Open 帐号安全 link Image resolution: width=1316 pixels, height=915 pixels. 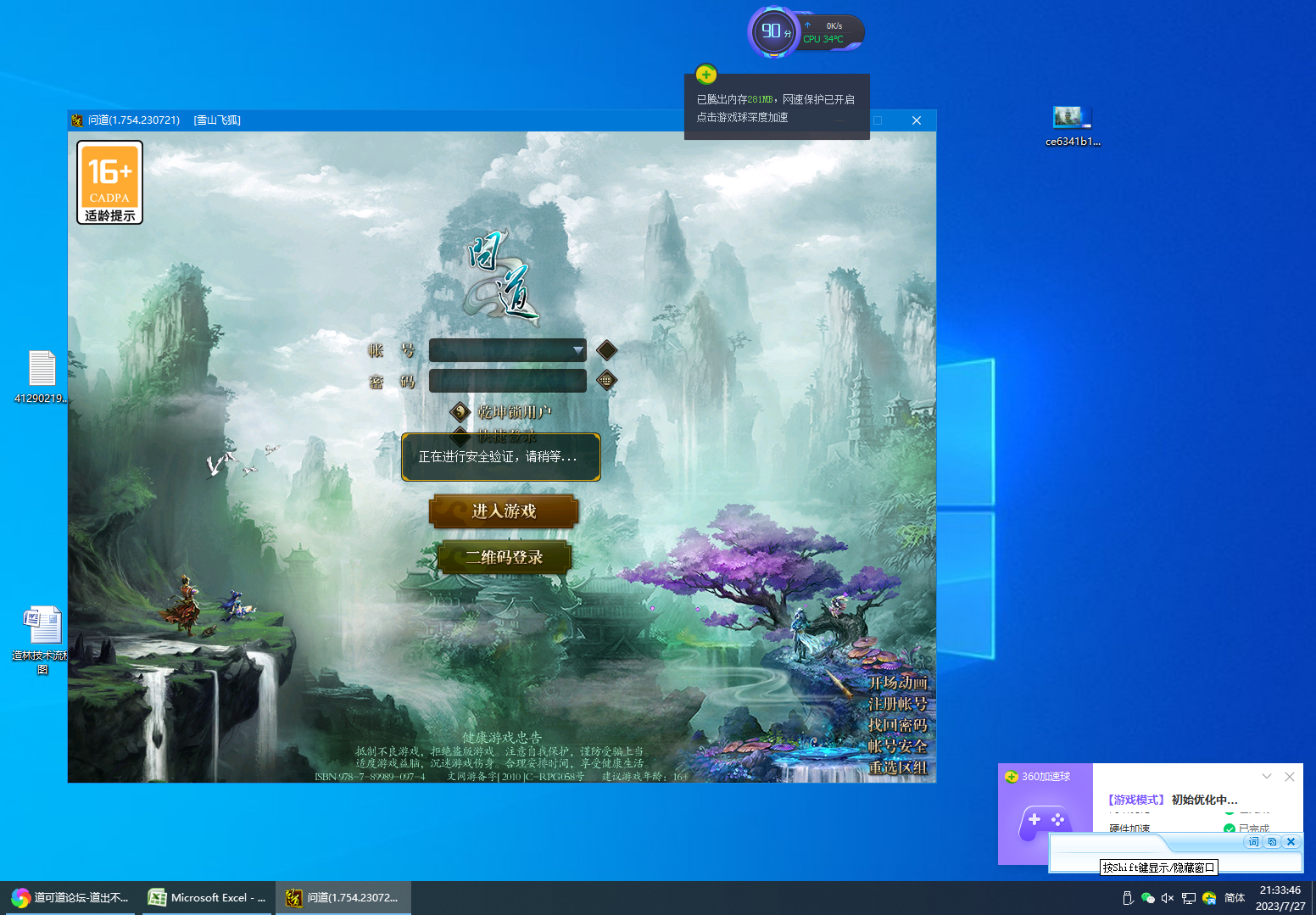coord(897,746)
